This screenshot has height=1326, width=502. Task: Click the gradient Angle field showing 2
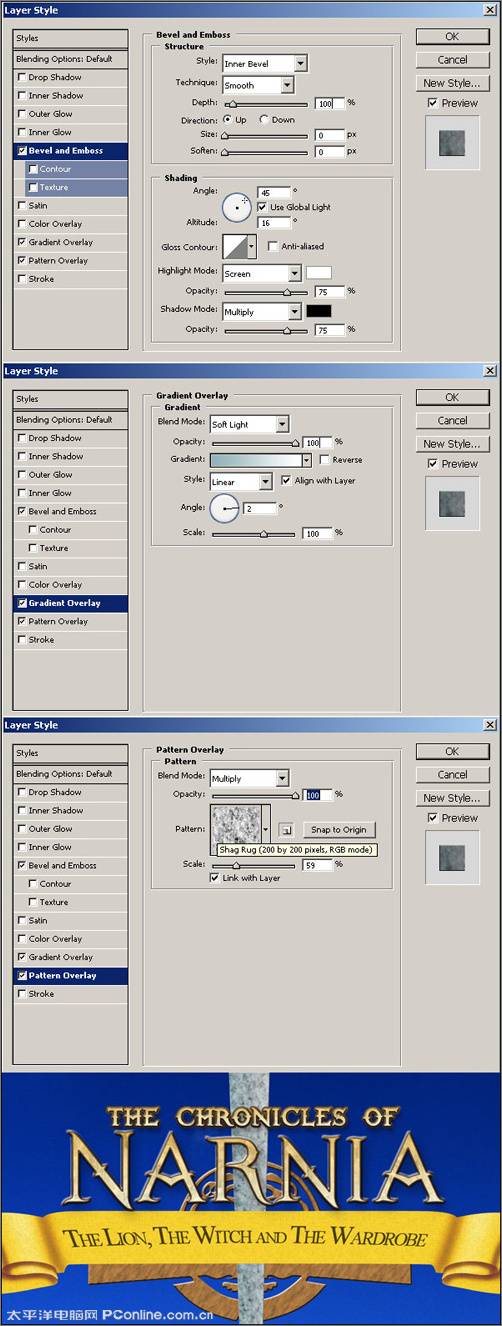point(261,506)
